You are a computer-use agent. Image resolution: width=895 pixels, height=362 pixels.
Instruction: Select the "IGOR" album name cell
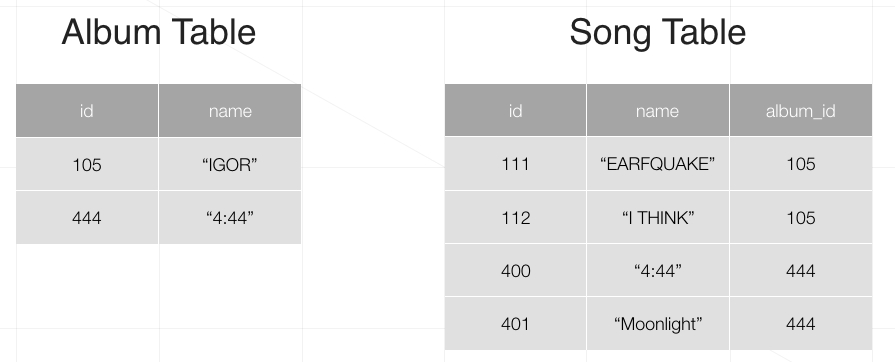point(230,164)
